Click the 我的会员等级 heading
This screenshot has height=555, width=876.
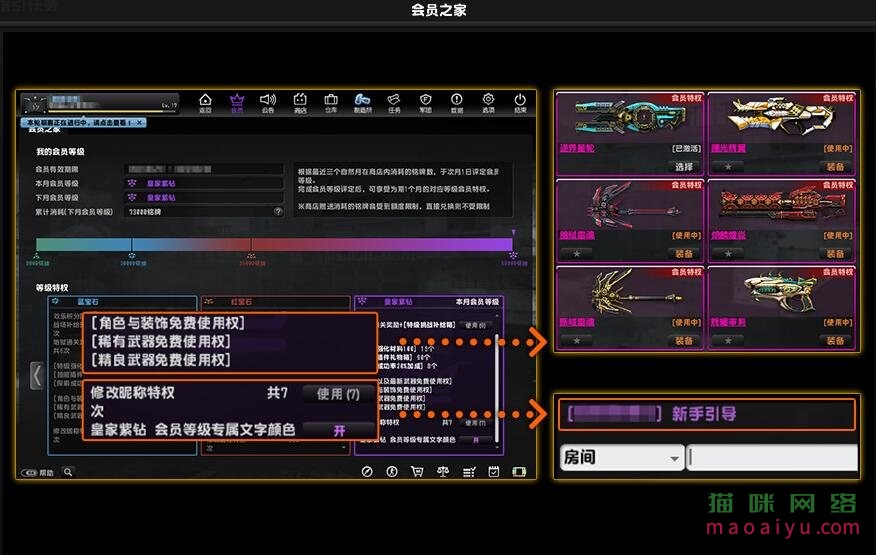60,151
